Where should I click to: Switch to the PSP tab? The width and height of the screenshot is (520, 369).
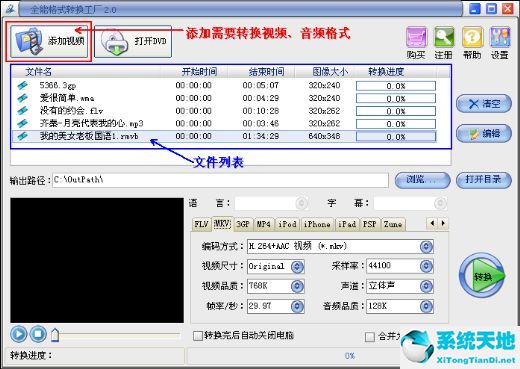click(370, 224)
